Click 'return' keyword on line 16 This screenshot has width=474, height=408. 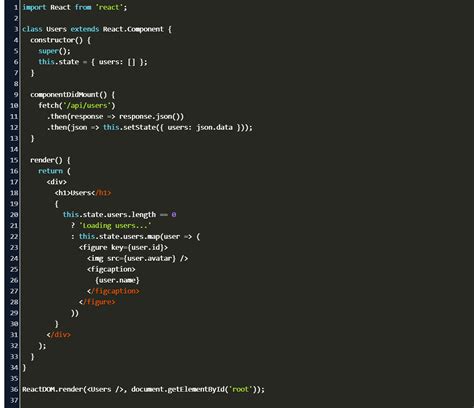coord(50,171)
